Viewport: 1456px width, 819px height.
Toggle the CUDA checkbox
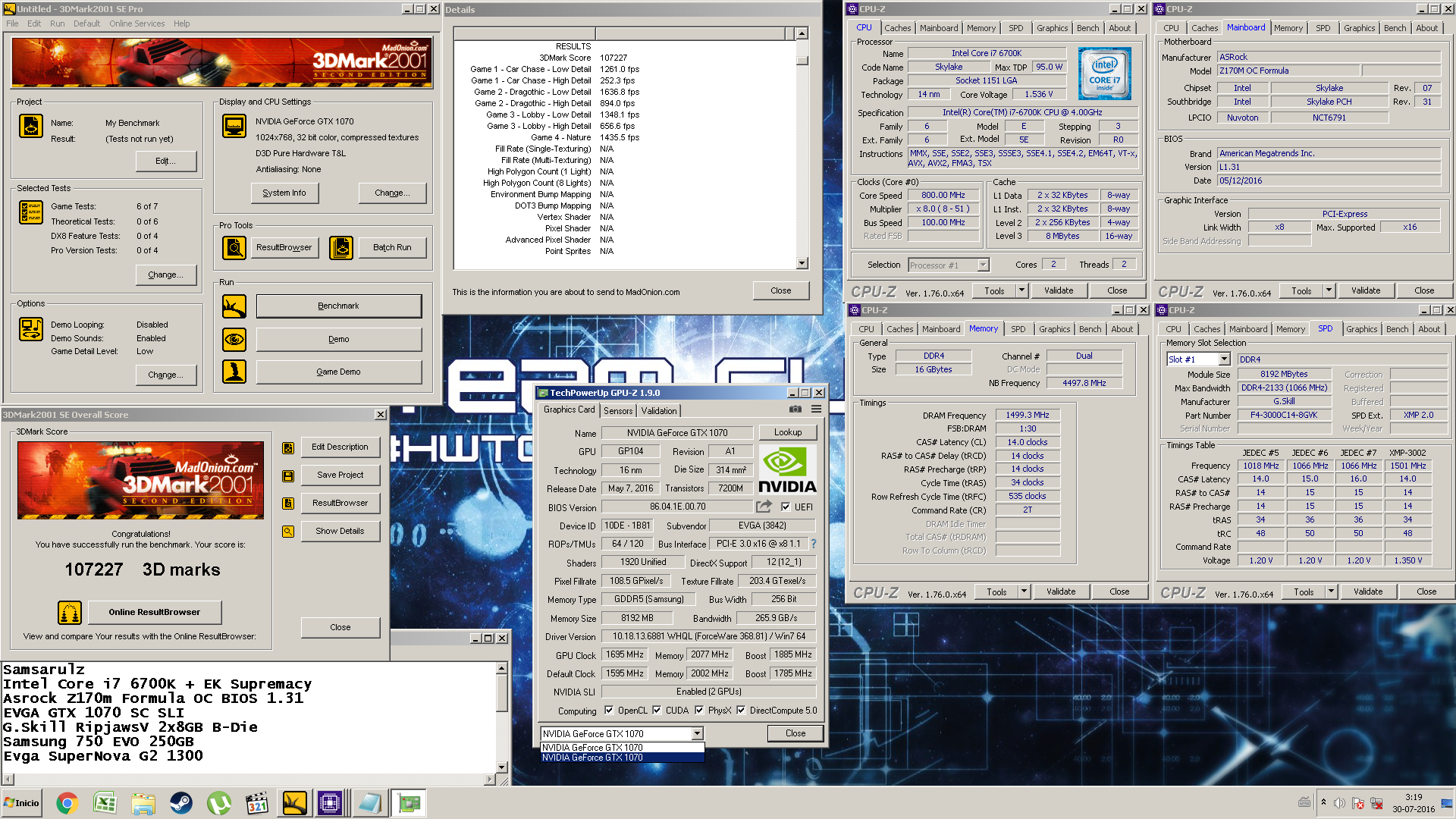pyautogui.click(x=657, y=711)
